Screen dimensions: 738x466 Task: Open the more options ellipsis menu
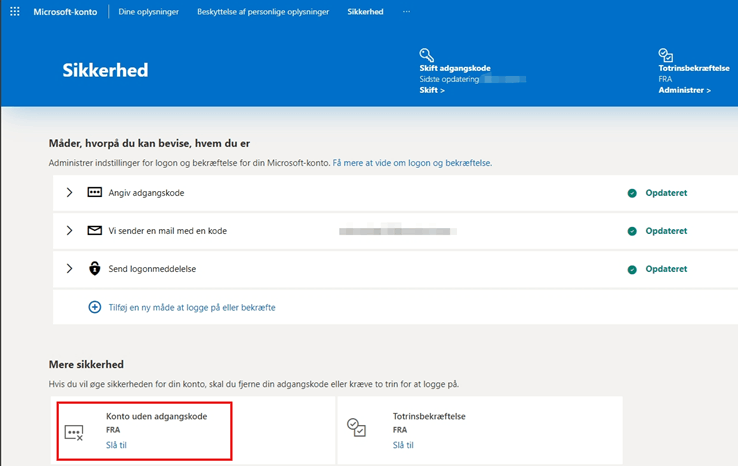pos(406,12)
